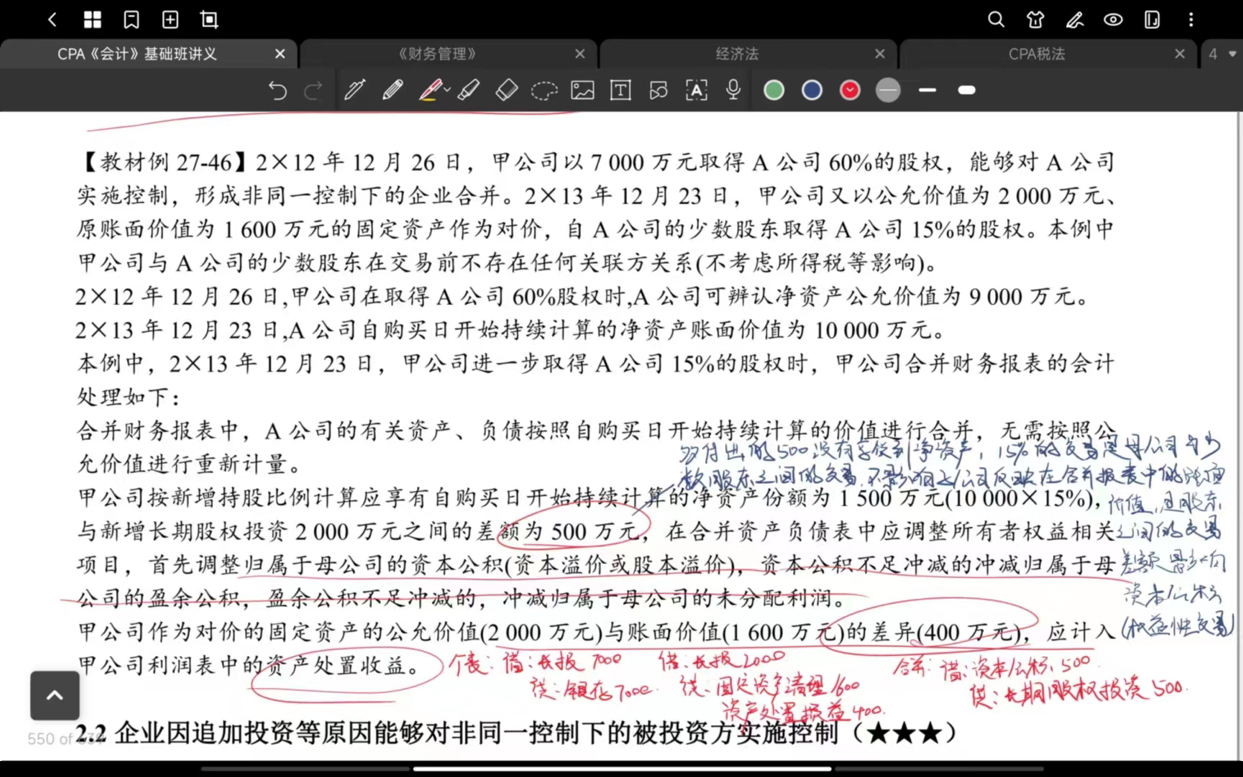This screenshot has width=1243, height=777.
Task: Switch to the CPA税法 tab
Action: point(1036,54)
